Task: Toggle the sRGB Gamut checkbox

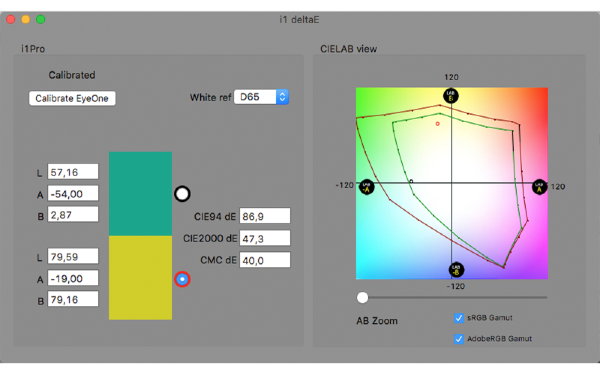Action: (458, 318)
